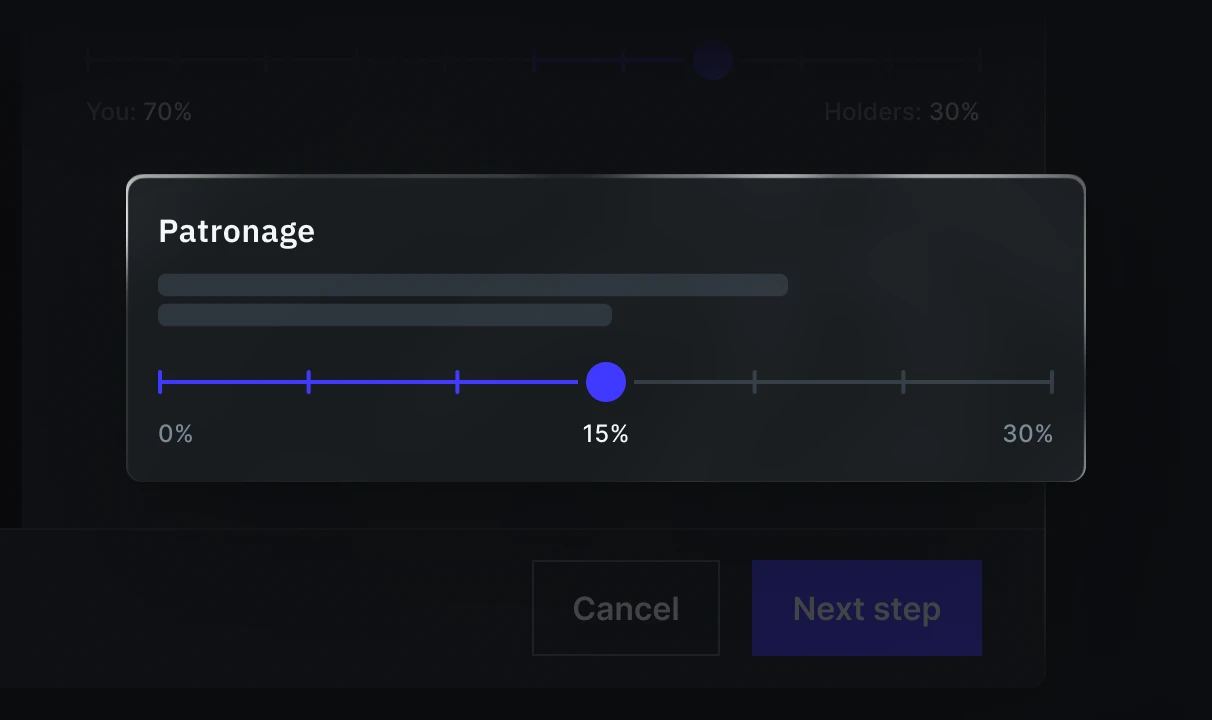Click the 0% label below the slider

175,433
